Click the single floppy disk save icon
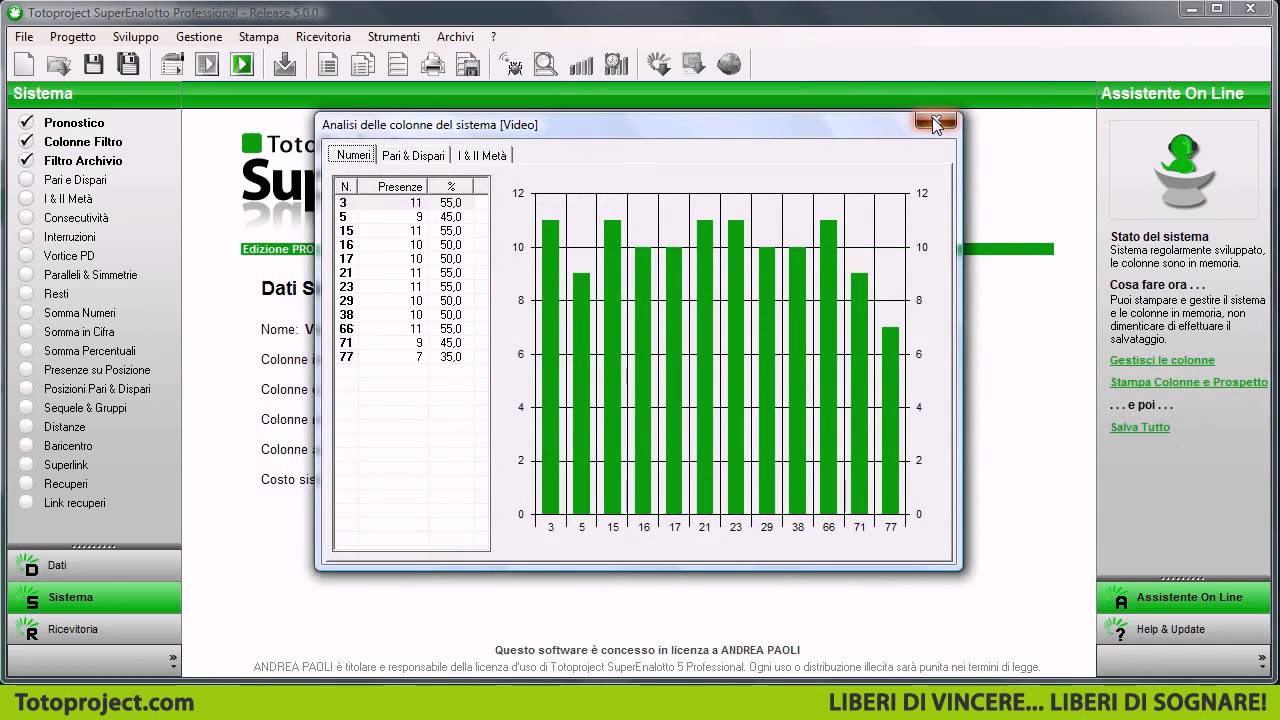The height and width of the screenshot is (720, 1280). click(x=94, y=65)
